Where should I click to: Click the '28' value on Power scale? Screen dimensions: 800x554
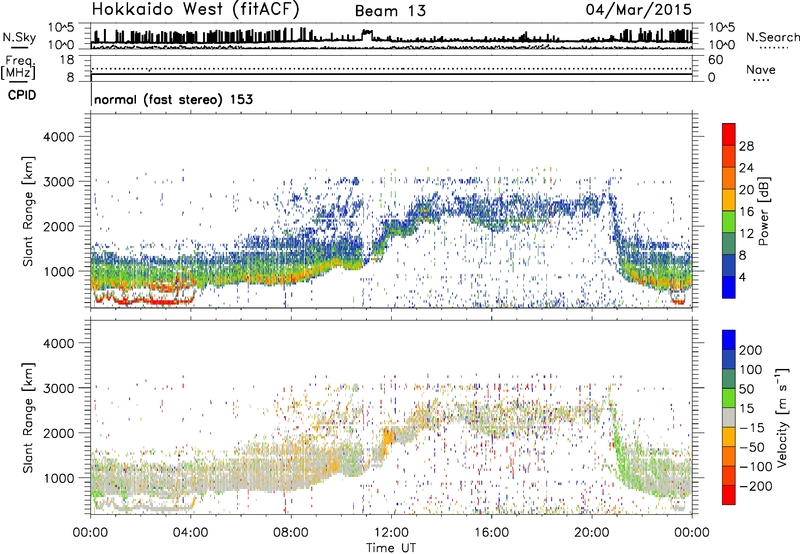746,146
